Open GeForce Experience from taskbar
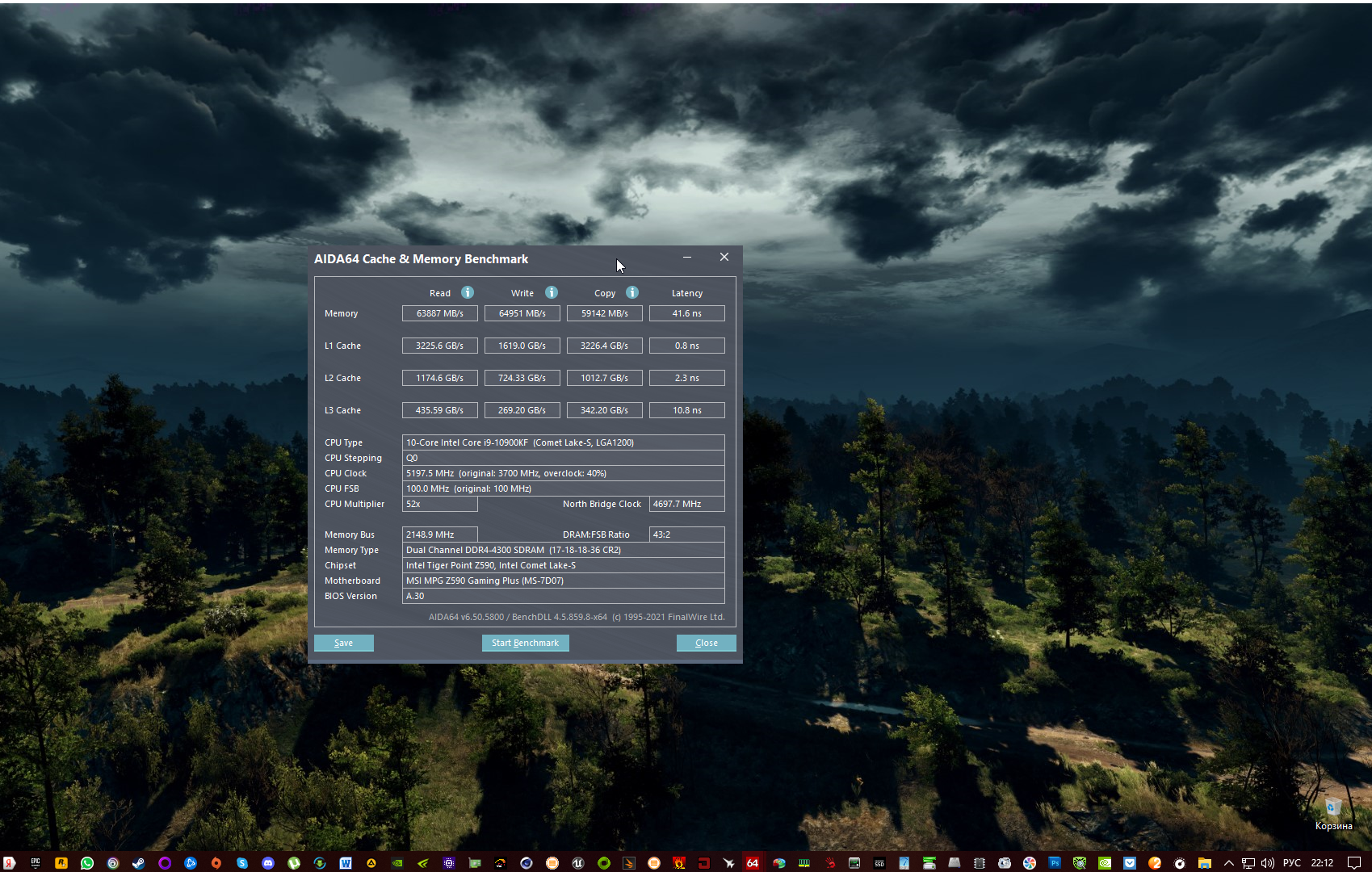The image size is (1372, 872). [423, 863]
